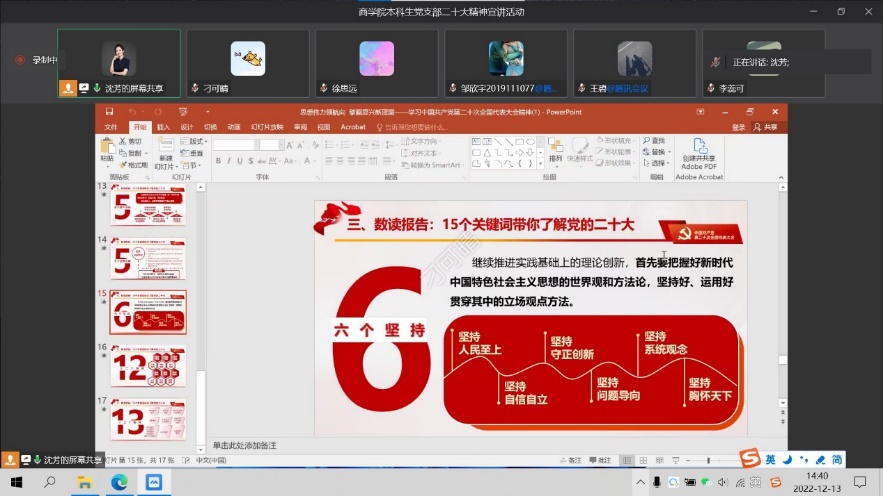Image resolution: width=883 pixels, height=496 pixels.
Task: Open the Acrobat ribbon tab
Action: [353, 127]
